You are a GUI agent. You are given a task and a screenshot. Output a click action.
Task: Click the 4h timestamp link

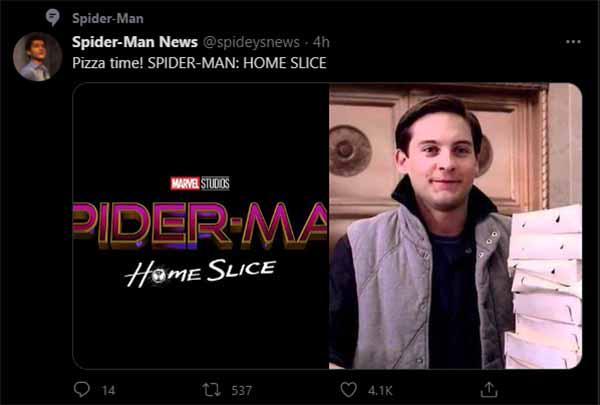[321, 42]
